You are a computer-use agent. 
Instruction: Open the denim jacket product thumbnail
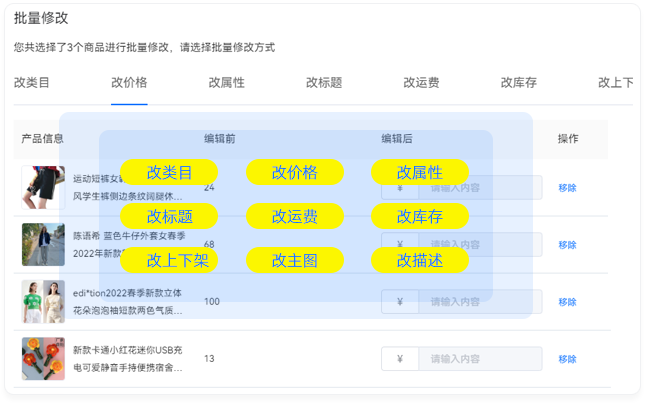coord(43,245)
